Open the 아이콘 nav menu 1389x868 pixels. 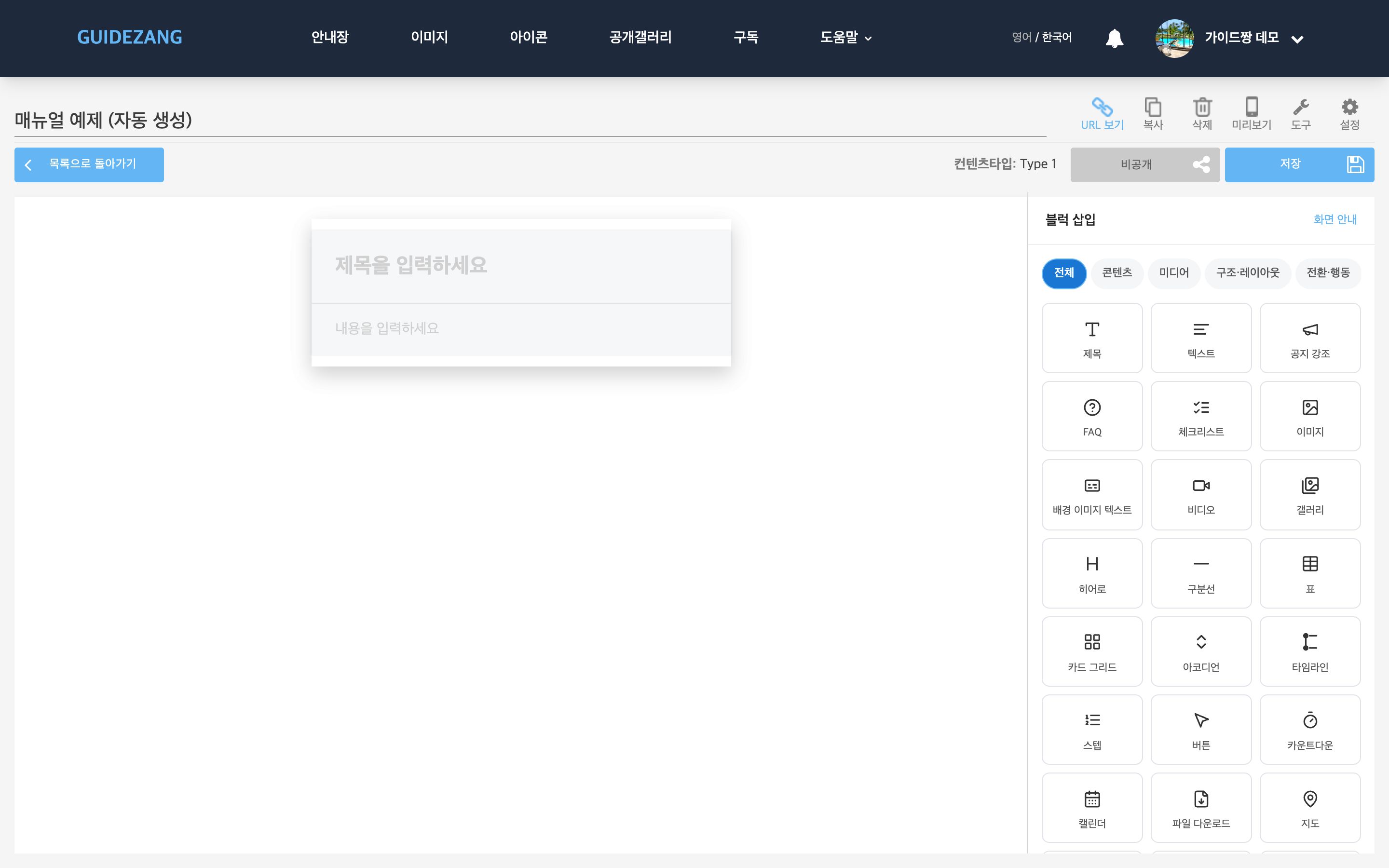click(x=529, y=37)
